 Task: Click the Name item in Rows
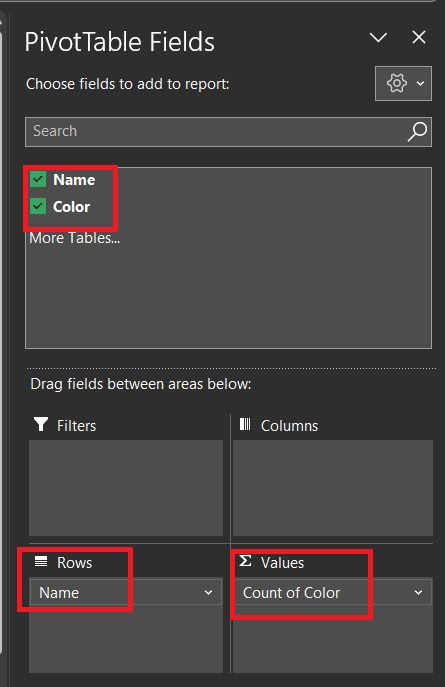tap(126, 592)
